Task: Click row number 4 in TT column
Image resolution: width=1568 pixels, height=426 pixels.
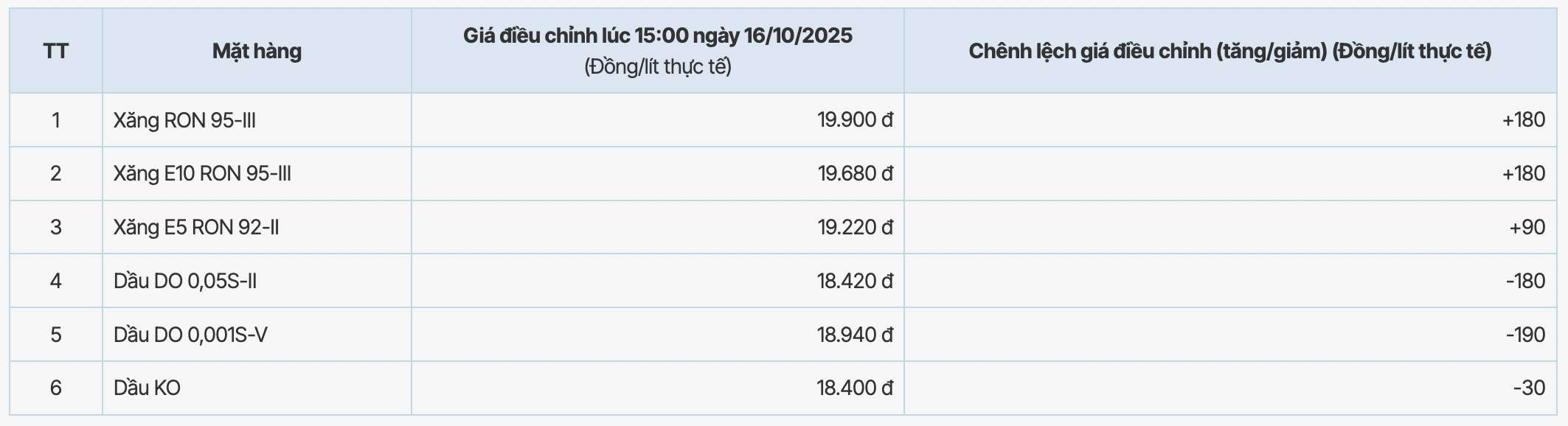Action: click(56, 281)
